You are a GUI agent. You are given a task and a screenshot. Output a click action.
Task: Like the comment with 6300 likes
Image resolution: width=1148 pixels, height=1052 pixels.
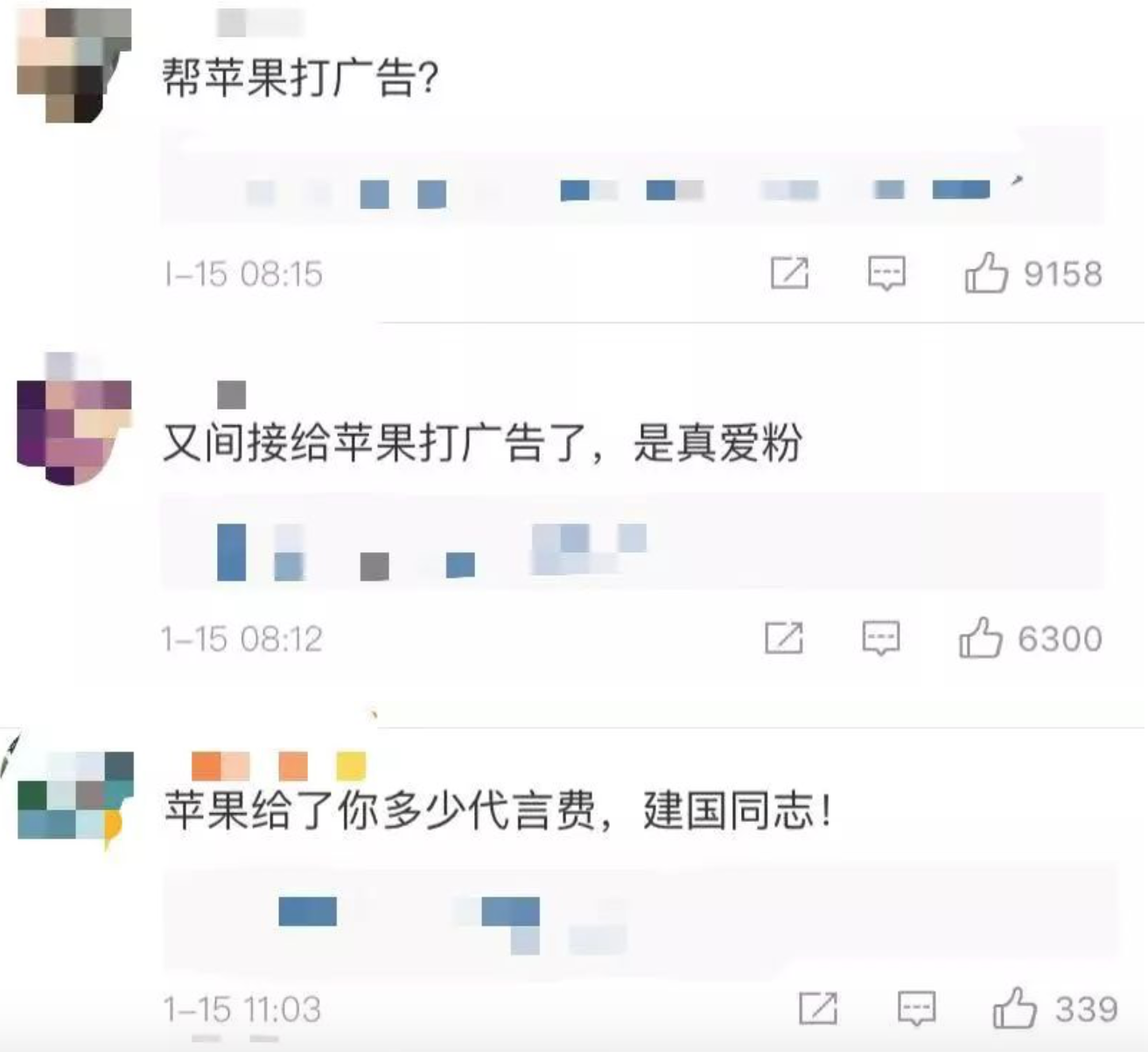click(981, 637)
